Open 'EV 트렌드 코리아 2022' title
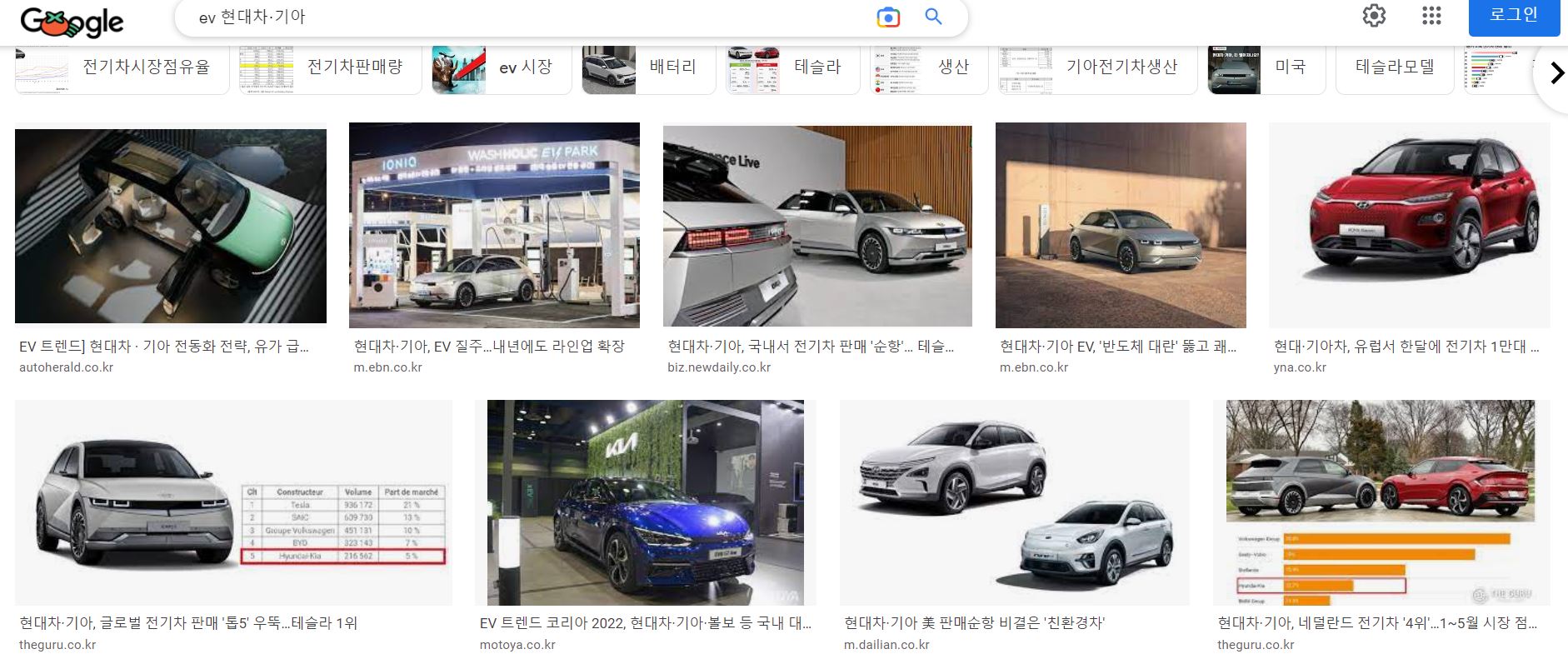Viewport: 1568px width, 659px height. coord(646,623)
